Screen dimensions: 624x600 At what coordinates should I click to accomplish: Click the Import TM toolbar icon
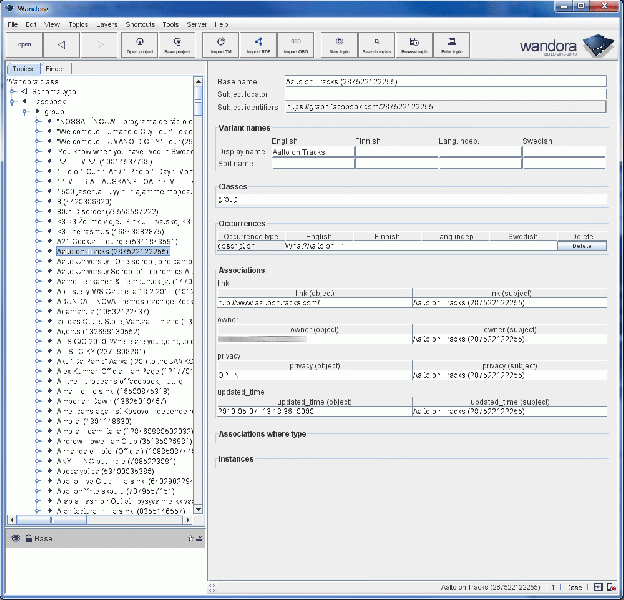pyautogui.click(x=222, y=45)
